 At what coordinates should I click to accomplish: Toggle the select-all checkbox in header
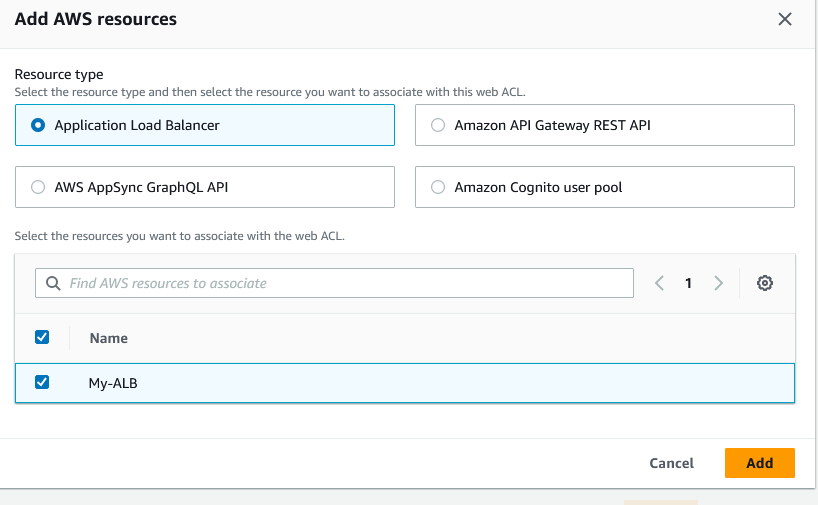(42, 337)
